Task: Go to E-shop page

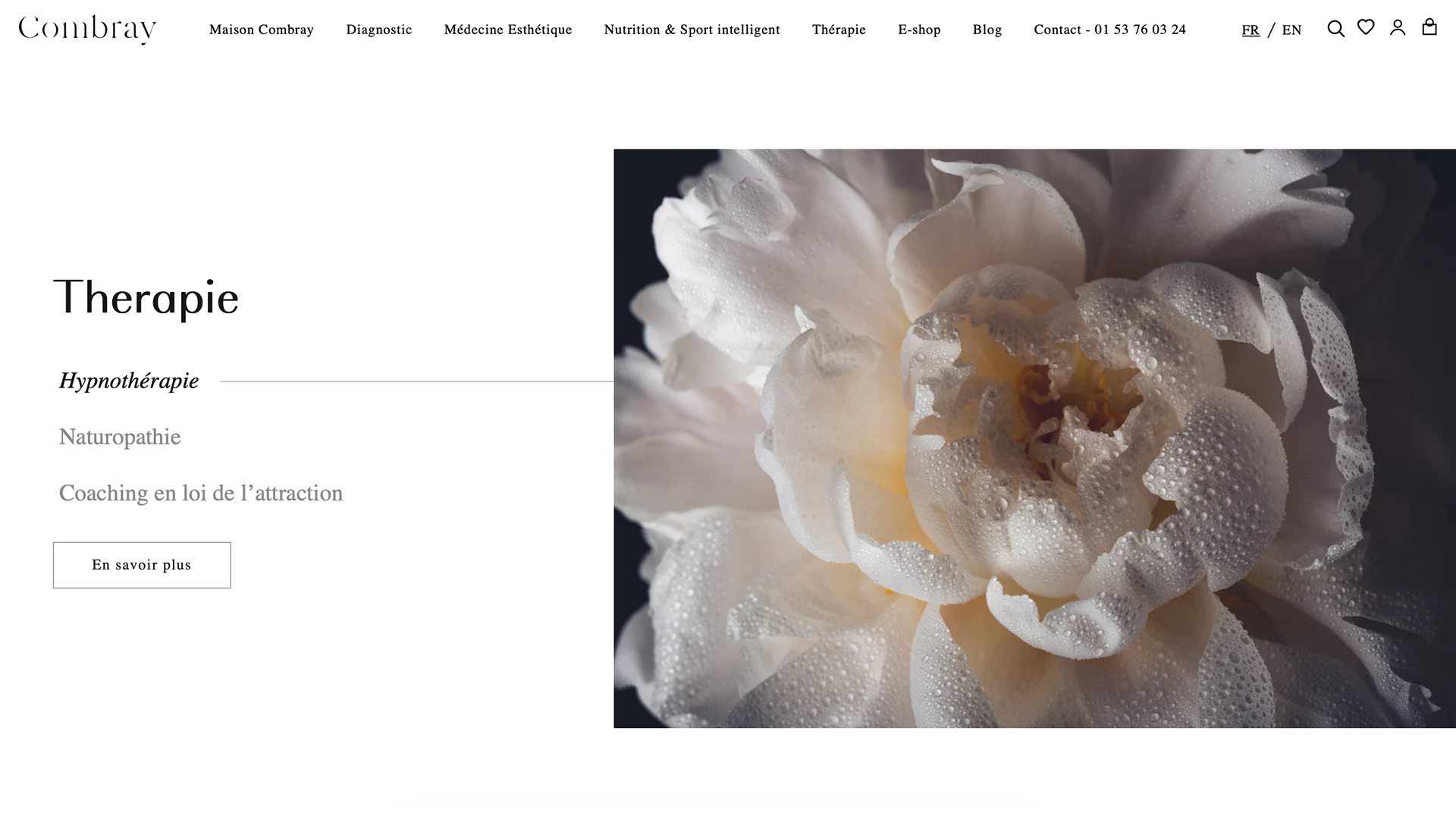Action: tap(919, 30)
